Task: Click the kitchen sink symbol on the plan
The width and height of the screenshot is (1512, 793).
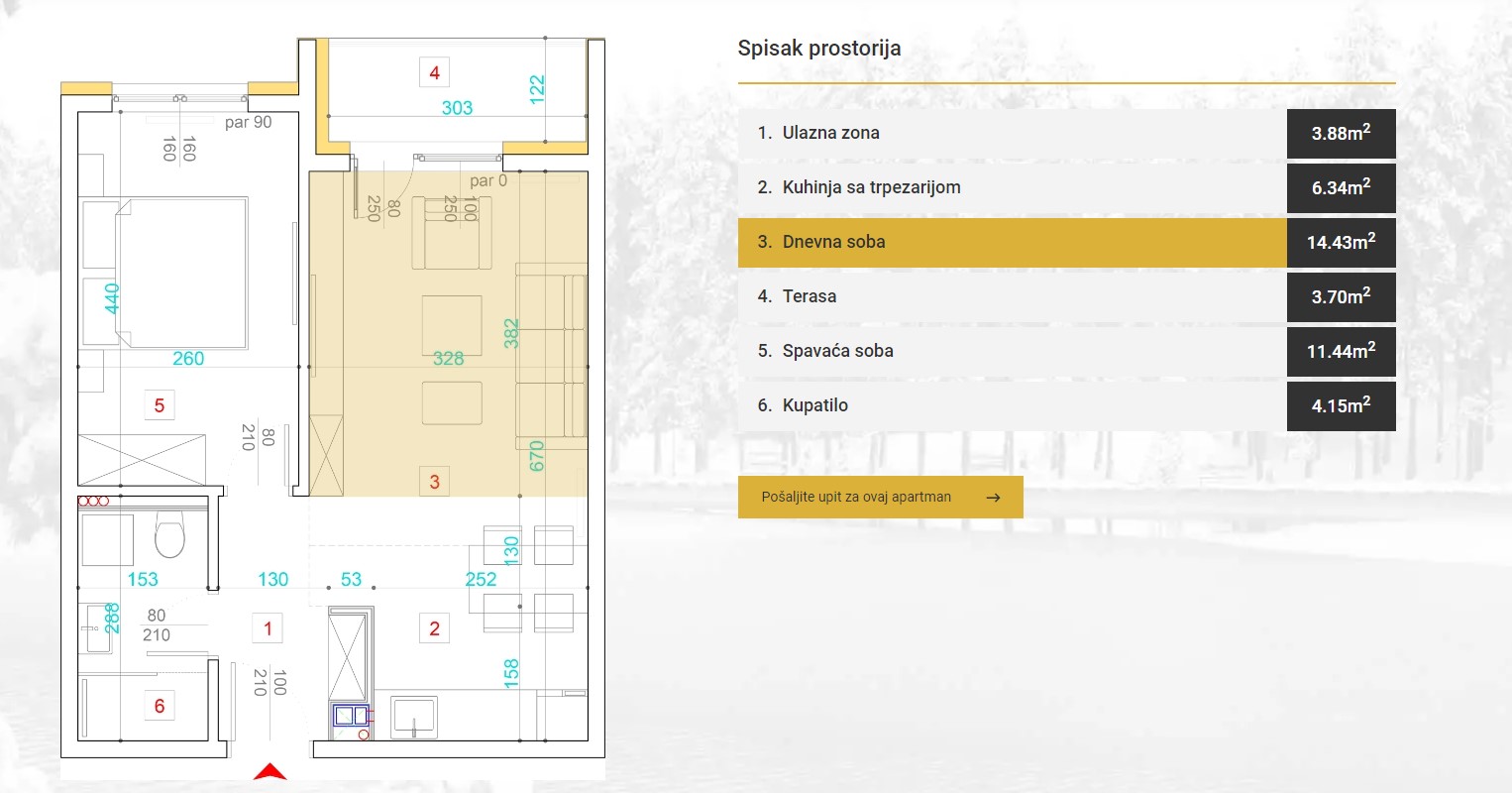Action: [x=414, y=717]
